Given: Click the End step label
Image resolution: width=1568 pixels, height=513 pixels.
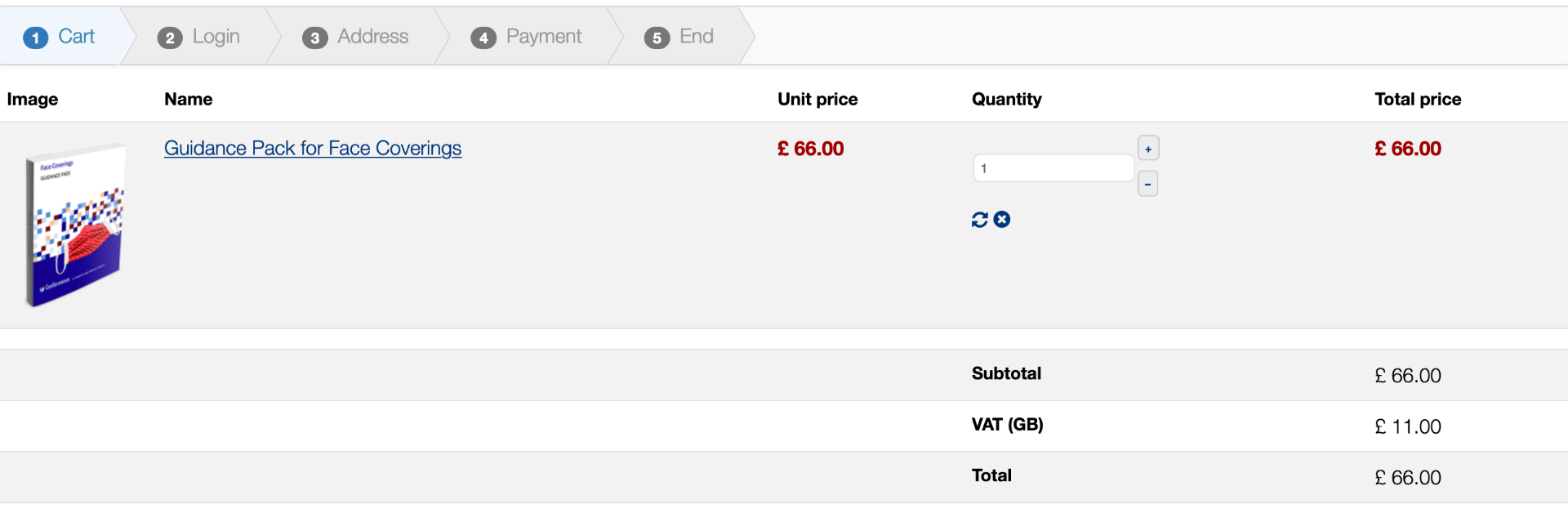Looking at the screenshot, I should tap(696, 37).
